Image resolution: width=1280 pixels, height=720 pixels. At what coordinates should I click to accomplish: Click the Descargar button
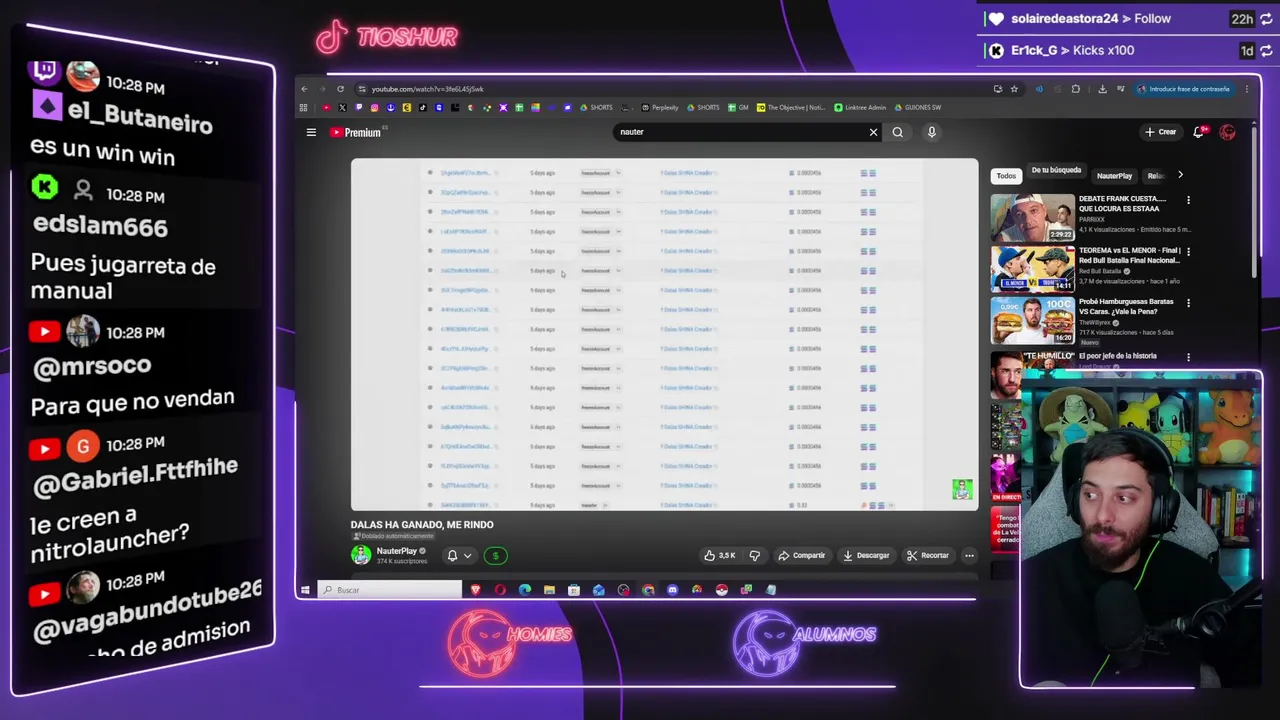point(866,556)
